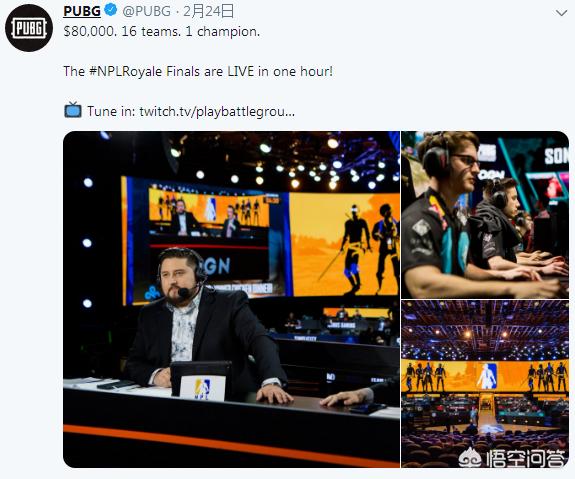This screenshot has height=479, width=575.
Task: Click the tweet text '$80,000. 16 teams'
Action: pos(122,32)
